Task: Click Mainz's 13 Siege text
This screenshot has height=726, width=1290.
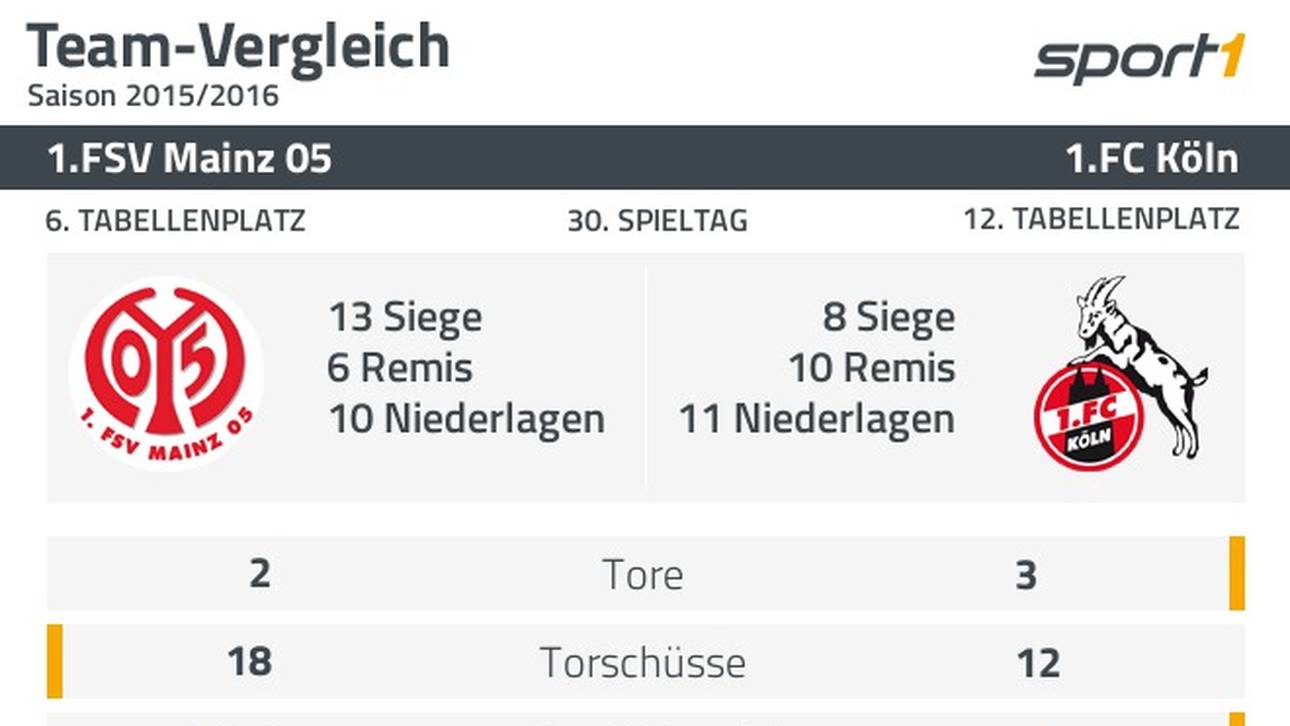Action: pos(405,318)
